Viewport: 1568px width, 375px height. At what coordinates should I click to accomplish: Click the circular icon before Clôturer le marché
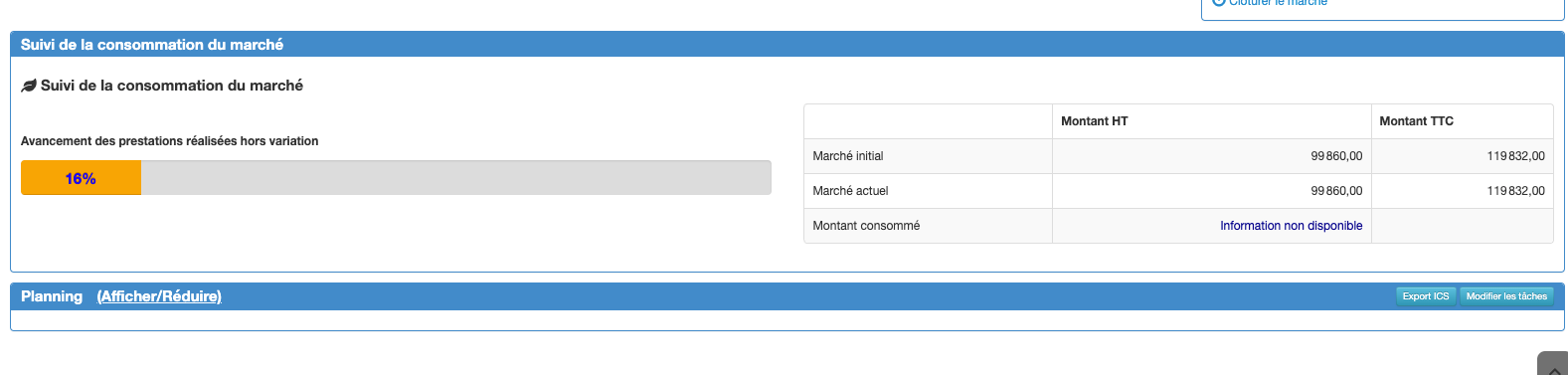(1218, 3)
